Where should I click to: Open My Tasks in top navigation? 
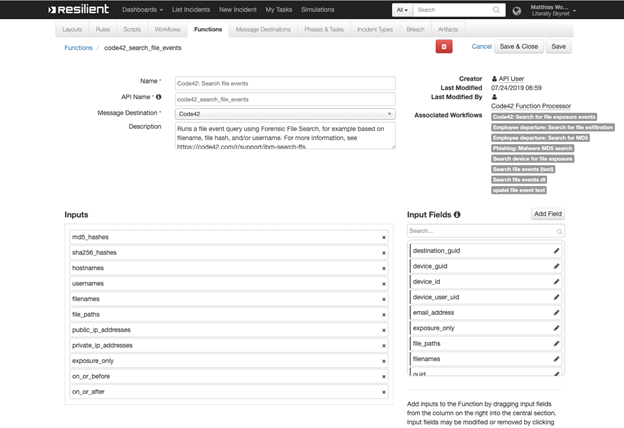[x=279, y=10]
